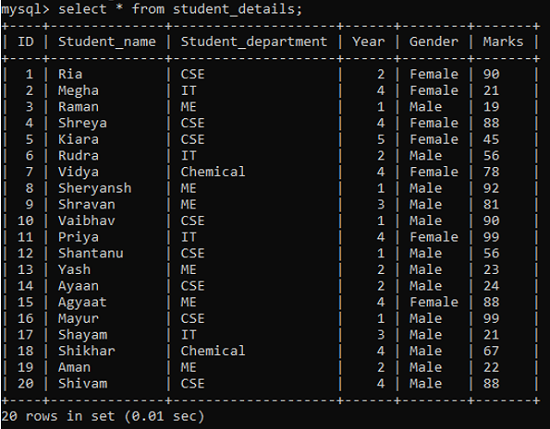Click the name Agyaat in row 15

pos(82,302)
